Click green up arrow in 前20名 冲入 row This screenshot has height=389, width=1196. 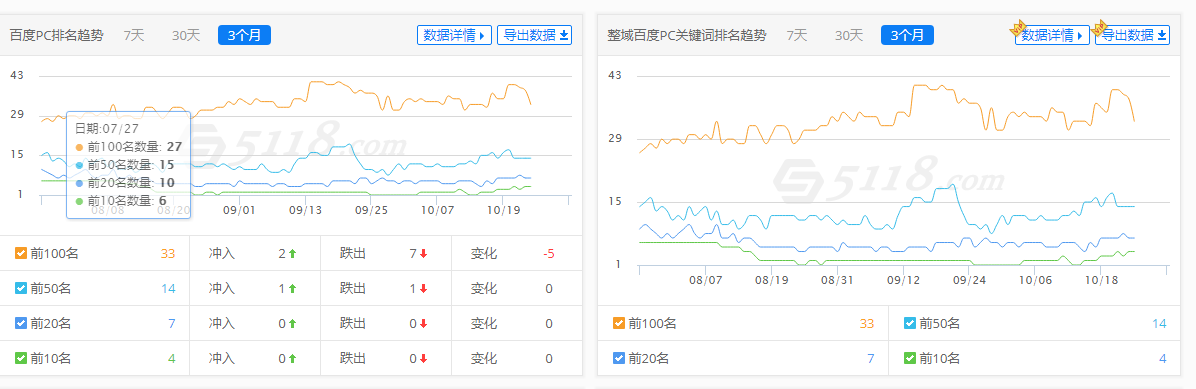tap(292, 323)
